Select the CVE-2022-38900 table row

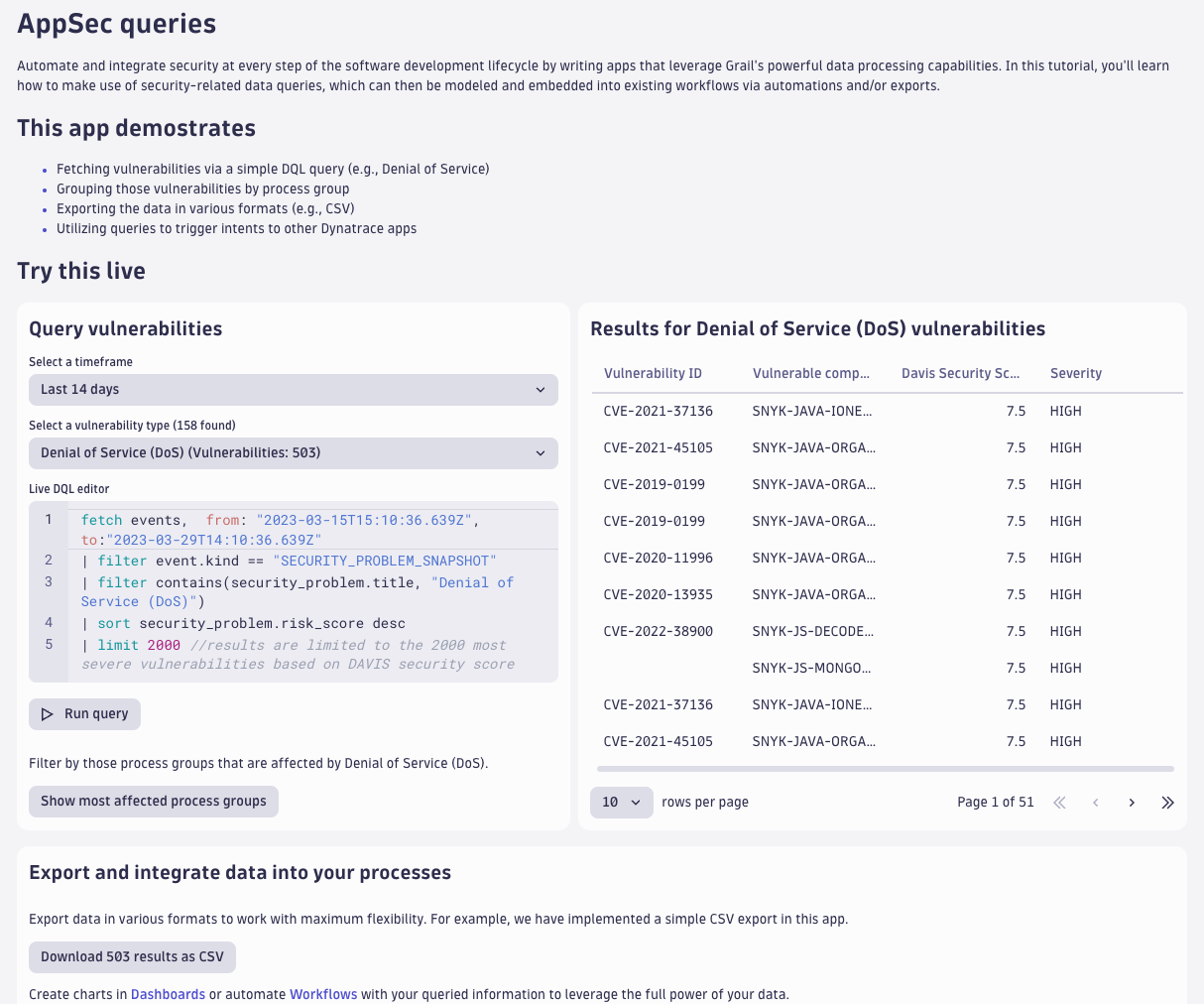886,631
